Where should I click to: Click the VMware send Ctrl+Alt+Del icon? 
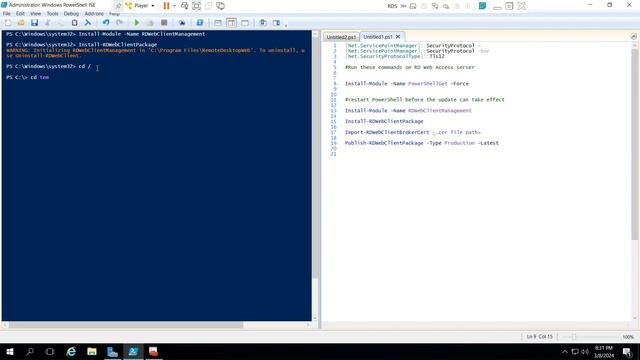[x=184, y=6]
